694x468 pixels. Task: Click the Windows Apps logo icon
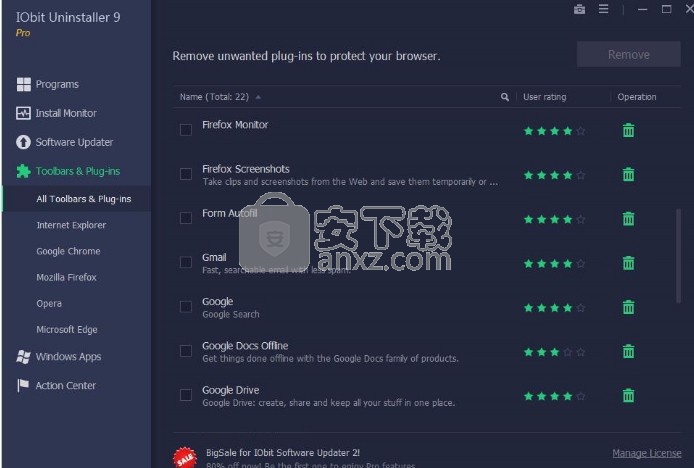pyautogui.click(x=23, y=356)
